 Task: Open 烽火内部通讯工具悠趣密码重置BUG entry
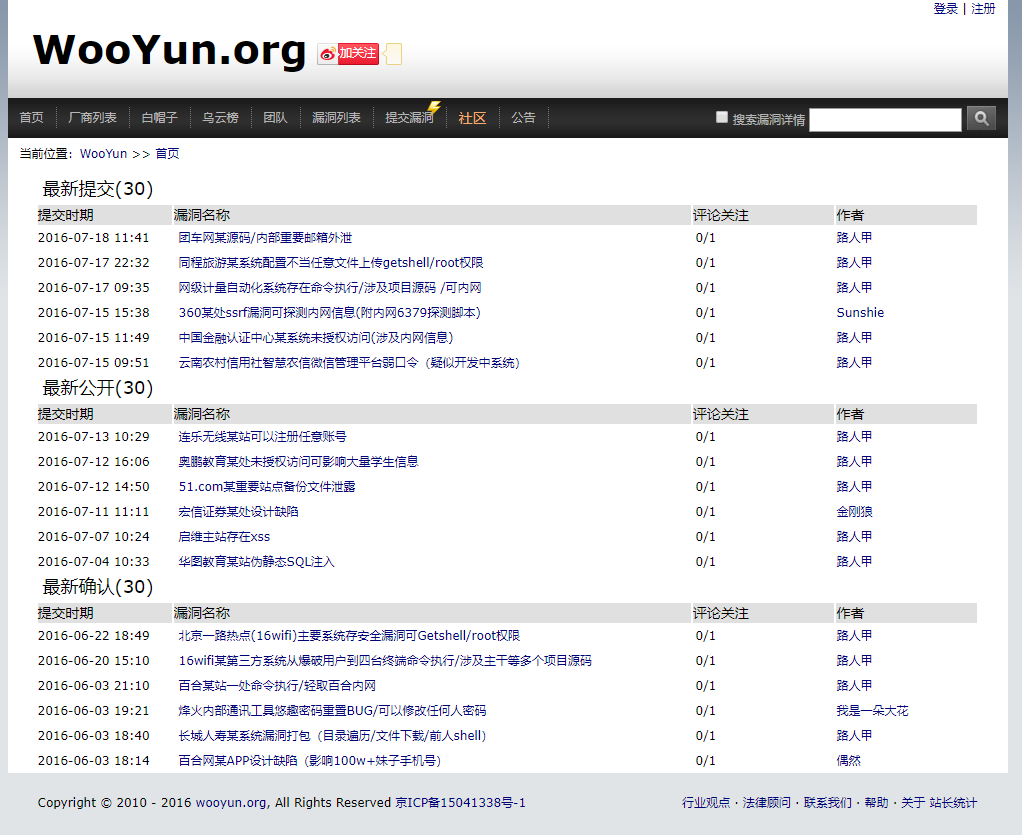point(332,710)
